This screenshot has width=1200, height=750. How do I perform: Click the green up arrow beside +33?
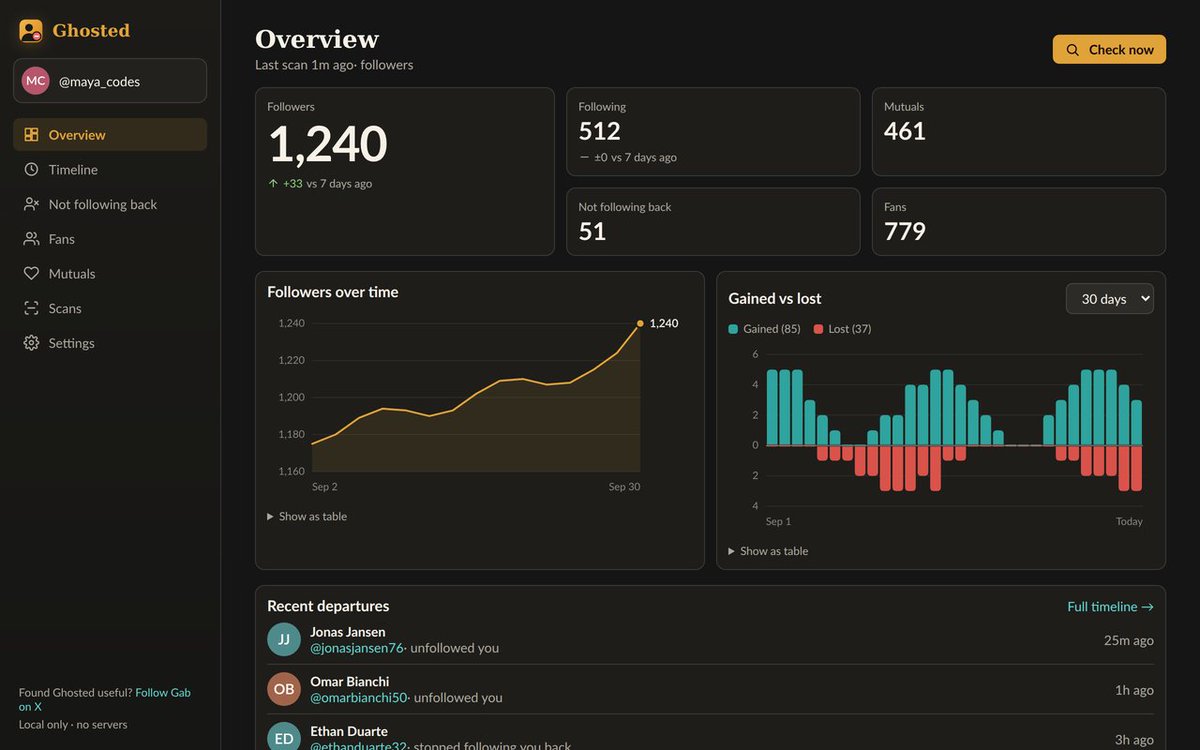coord(273,184)
